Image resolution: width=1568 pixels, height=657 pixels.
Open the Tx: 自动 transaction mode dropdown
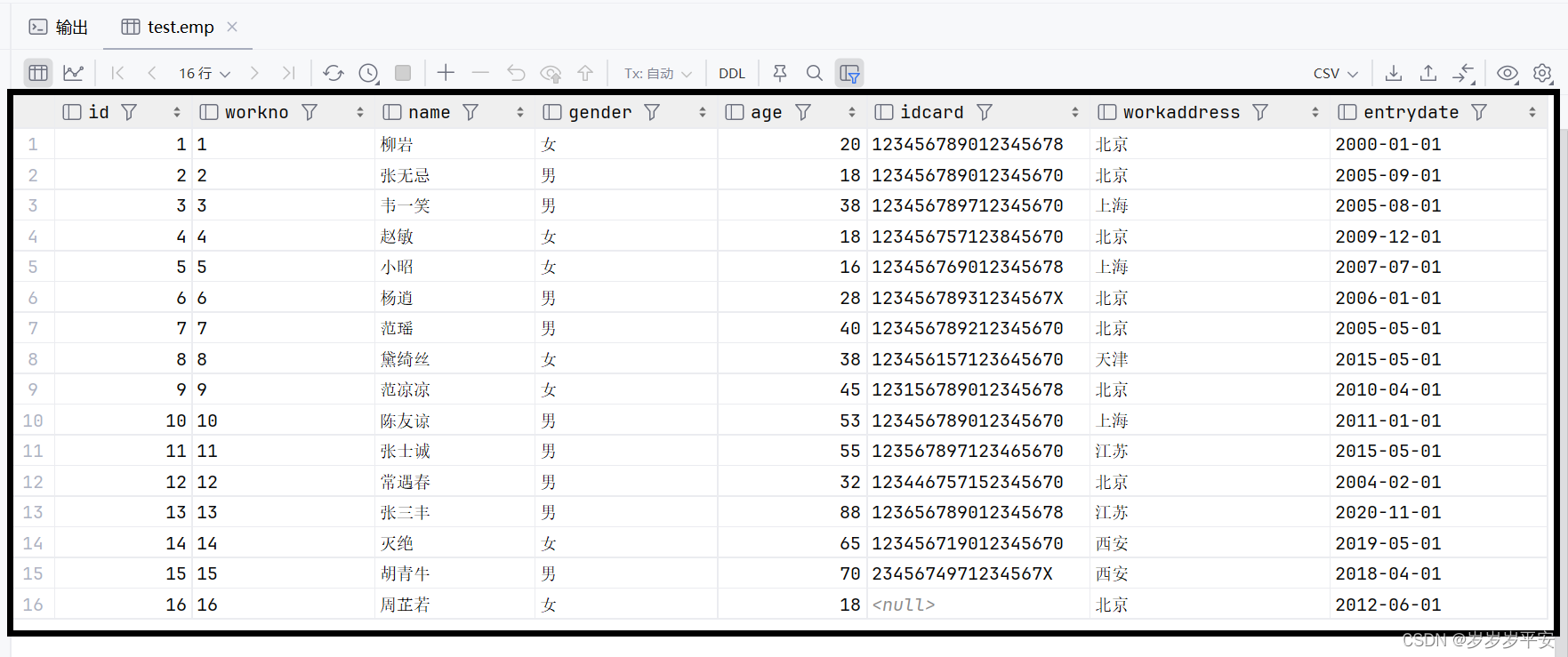[657, 73]
